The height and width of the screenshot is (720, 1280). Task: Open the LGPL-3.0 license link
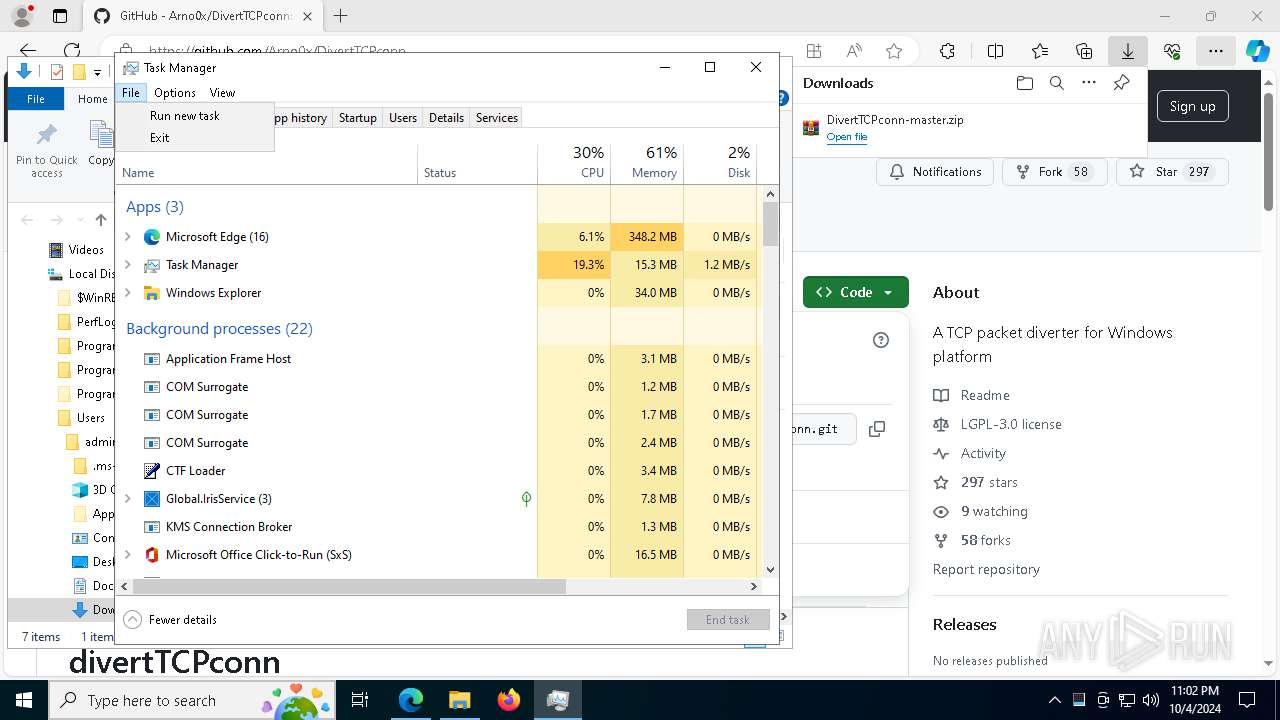coord(1011,424)
